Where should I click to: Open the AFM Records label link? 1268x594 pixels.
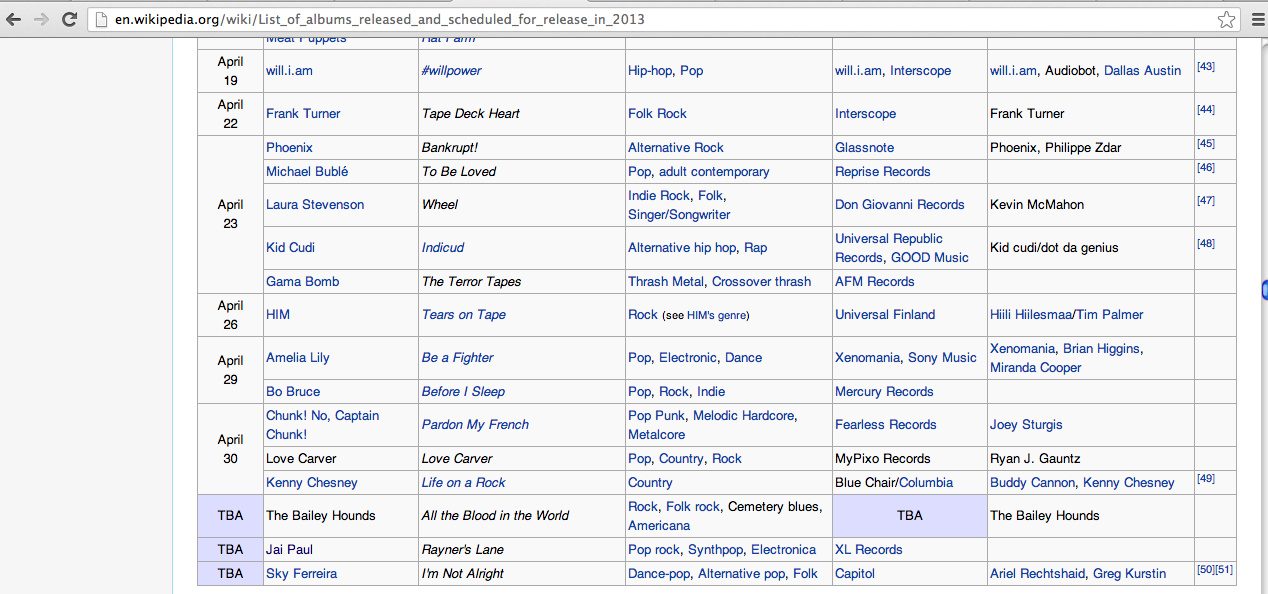tap(875, 282)
